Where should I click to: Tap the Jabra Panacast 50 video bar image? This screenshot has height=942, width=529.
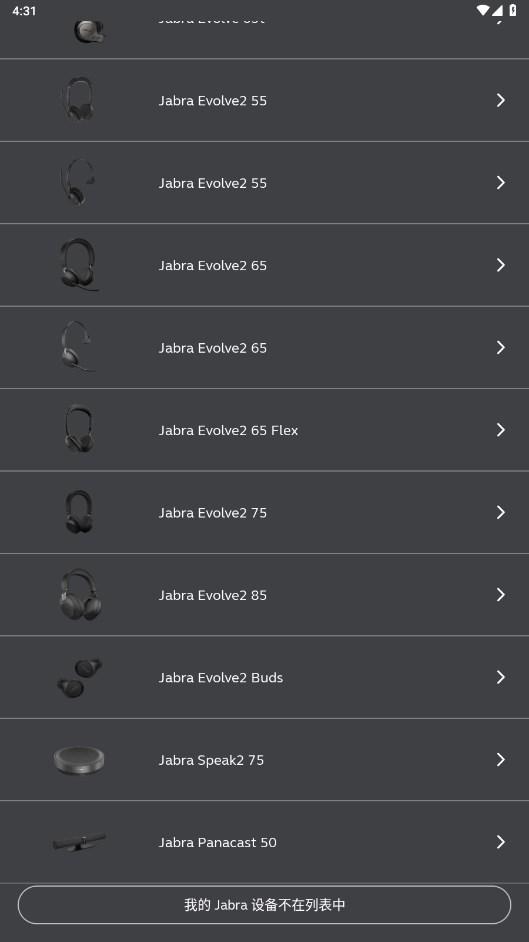[x=79, y=842]
